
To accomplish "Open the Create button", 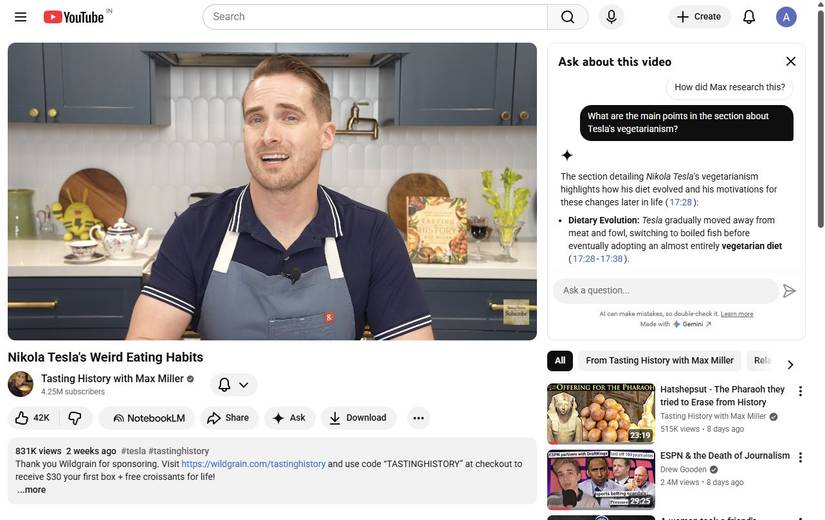I will click(x=699, y=17).
